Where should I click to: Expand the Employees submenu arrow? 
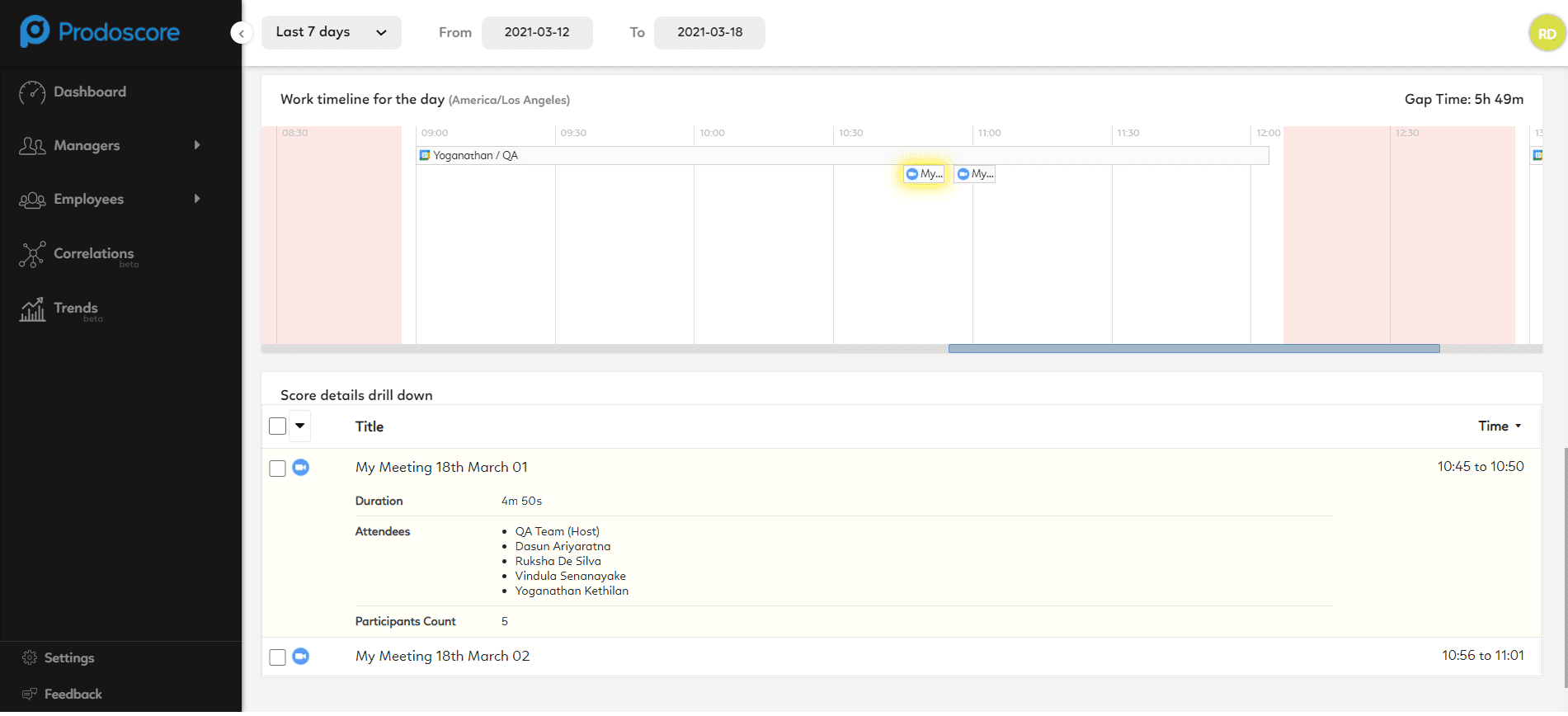point(197,199)
